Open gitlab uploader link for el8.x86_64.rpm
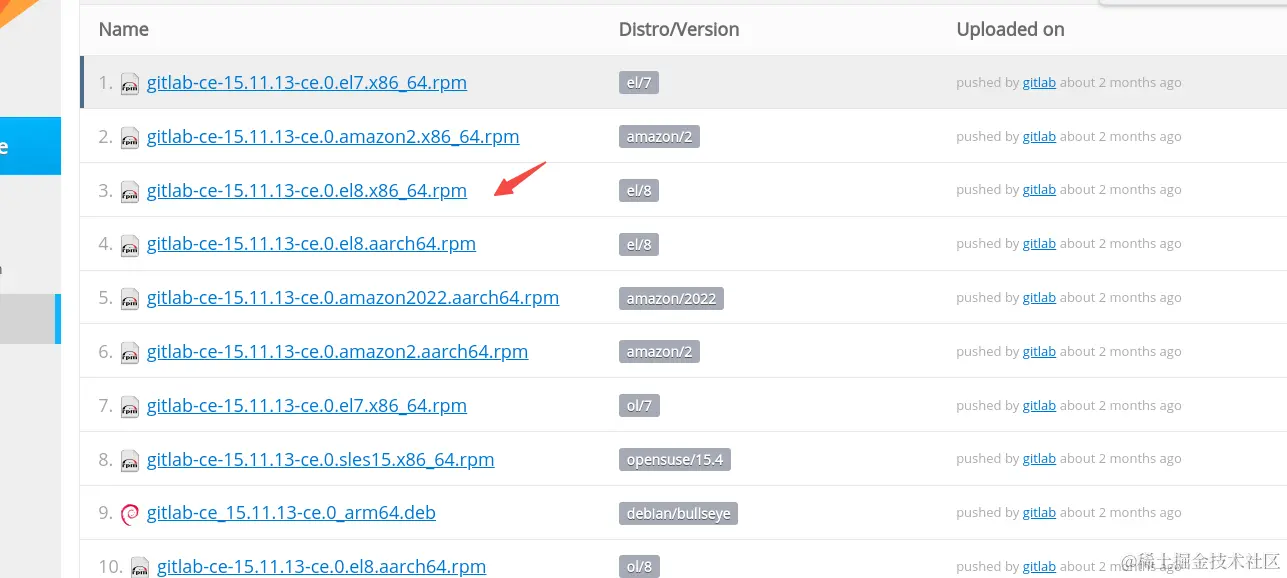This screenshot has width=1287, height=578. click(x=1039, y=190)
